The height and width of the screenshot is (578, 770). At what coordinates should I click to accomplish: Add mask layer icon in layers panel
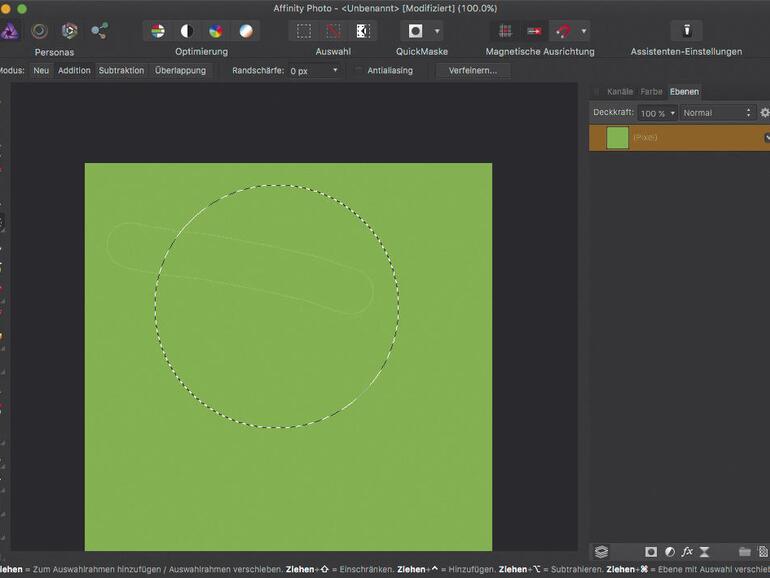coord(651,552)
